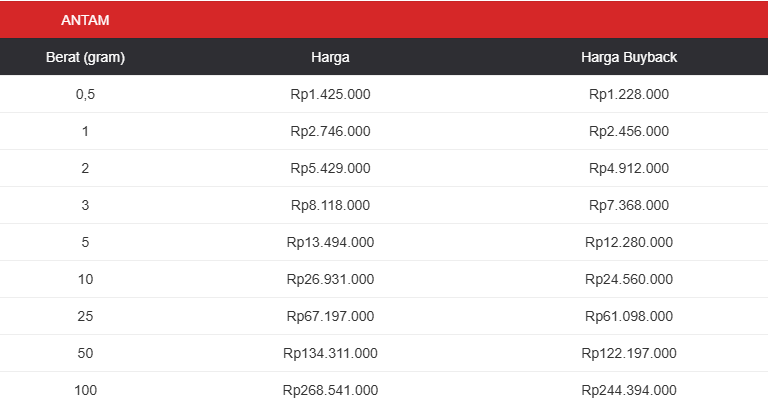Click the ANTAM header label
This screenshot has width=769, height=408.
coord(85,20)
